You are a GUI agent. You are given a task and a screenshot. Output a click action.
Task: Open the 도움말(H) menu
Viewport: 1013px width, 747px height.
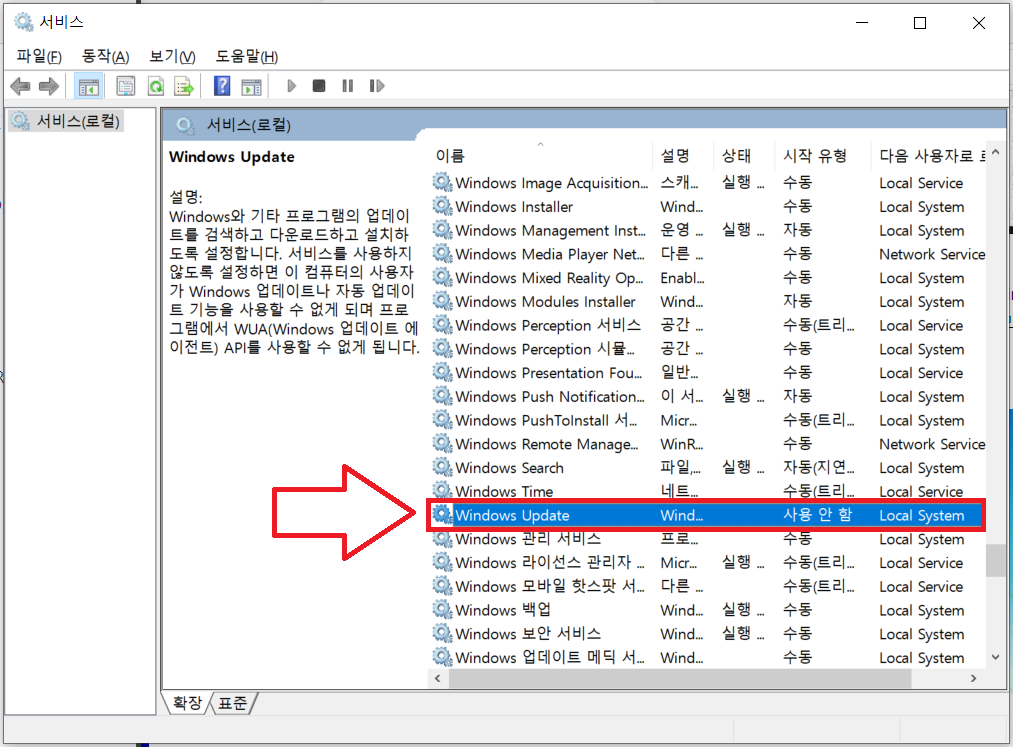pyautogui.click(x=246, y=56)
